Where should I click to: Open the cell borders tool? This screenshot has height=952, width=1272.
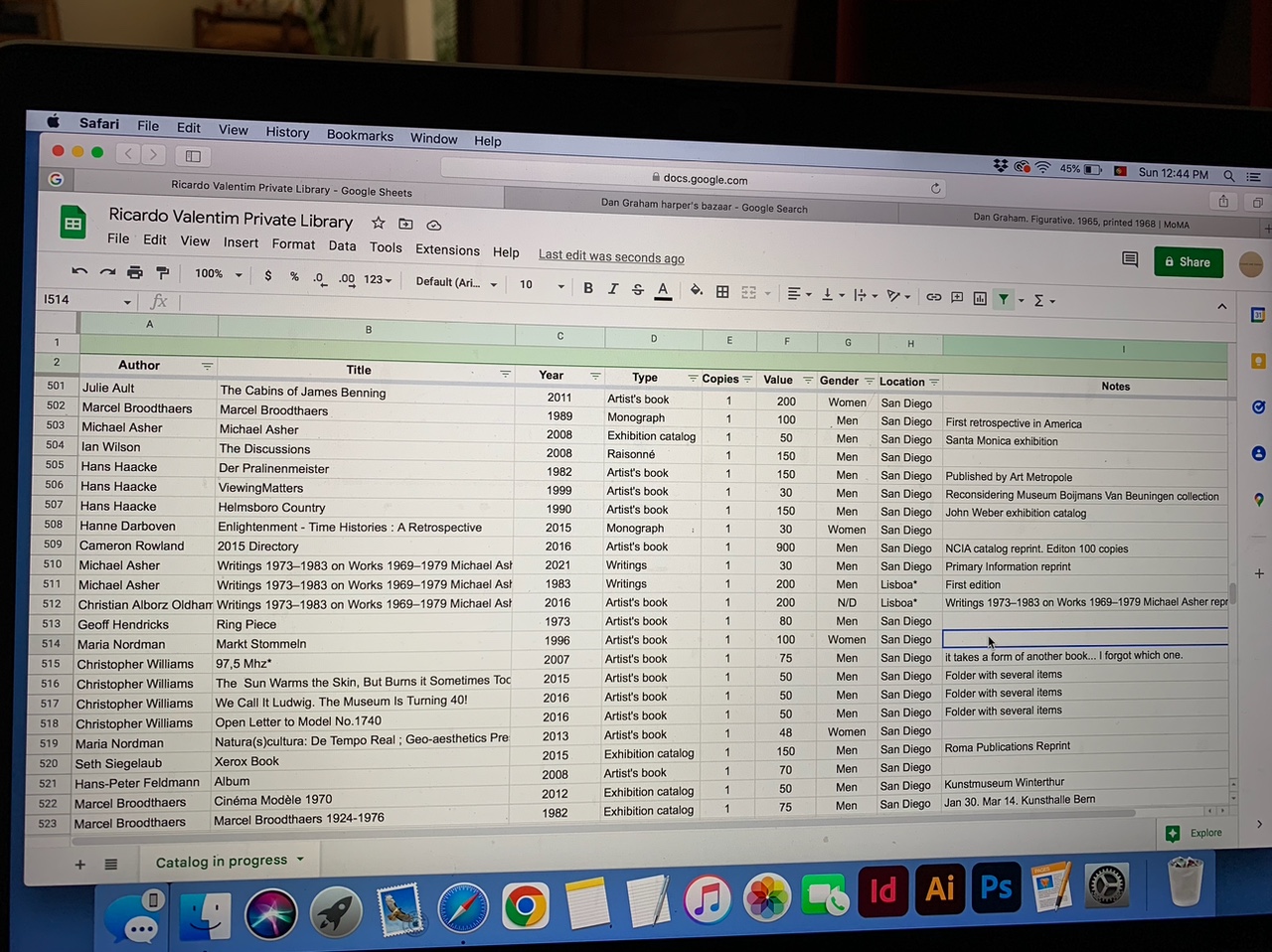(722, 291)
